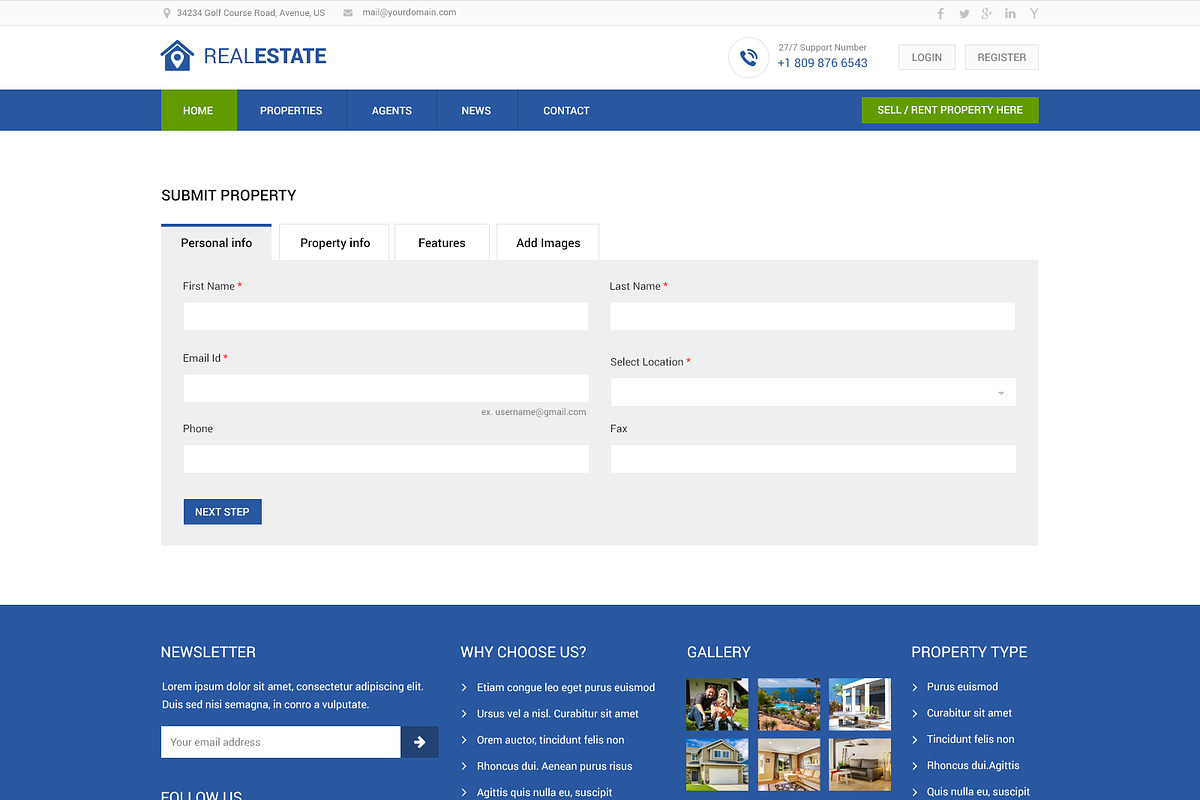1200x800 pixels.
Task: Open the Twitter social icon
Action: point(964,14)
